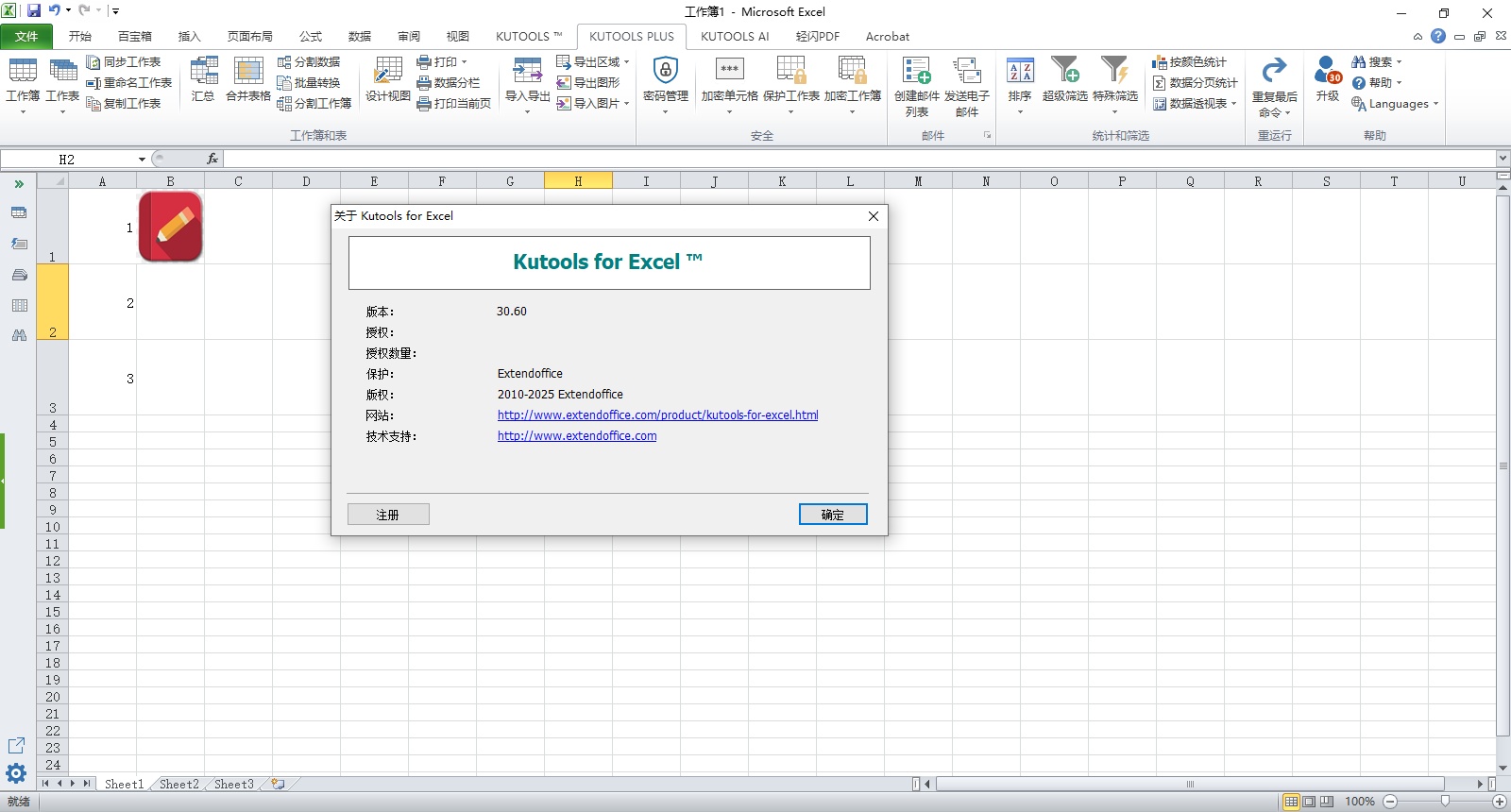Open the kutools-for-excel.html product link
1511x812 pixels.
click(657, 415)
